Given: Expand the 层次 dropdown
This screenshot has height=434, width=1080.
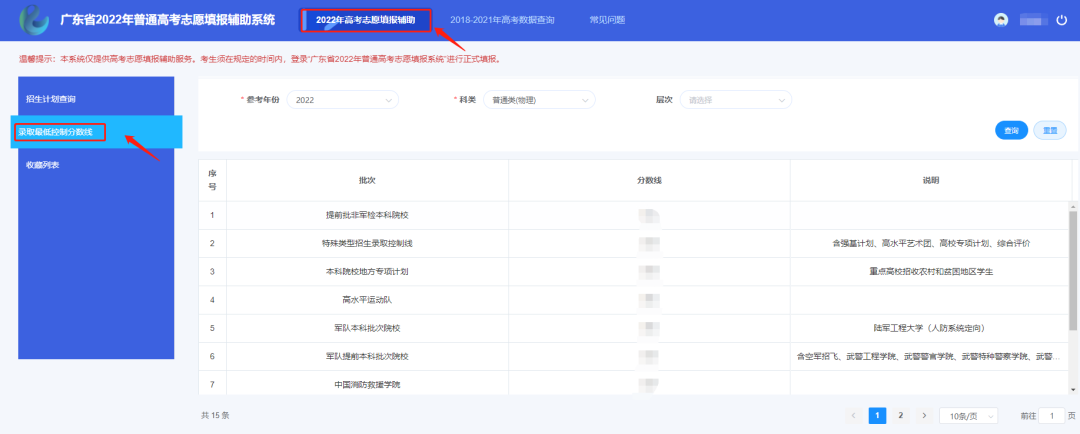Looking at the screenshot, I should (x=736, y=100).
